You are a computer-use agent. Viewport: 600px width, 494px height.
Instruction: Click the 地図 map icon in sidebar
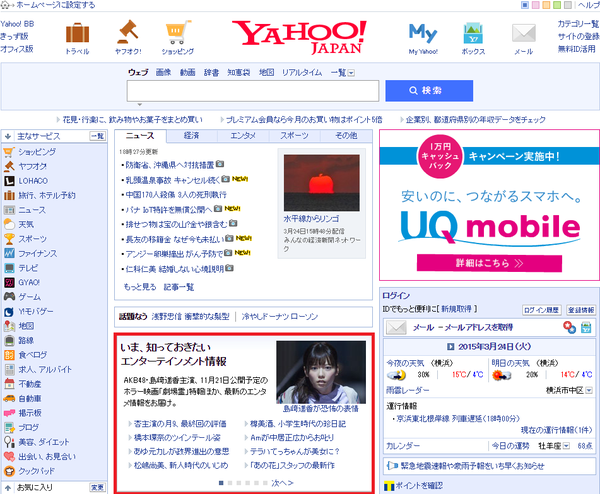pyautogui.click(x=9, y=326)
